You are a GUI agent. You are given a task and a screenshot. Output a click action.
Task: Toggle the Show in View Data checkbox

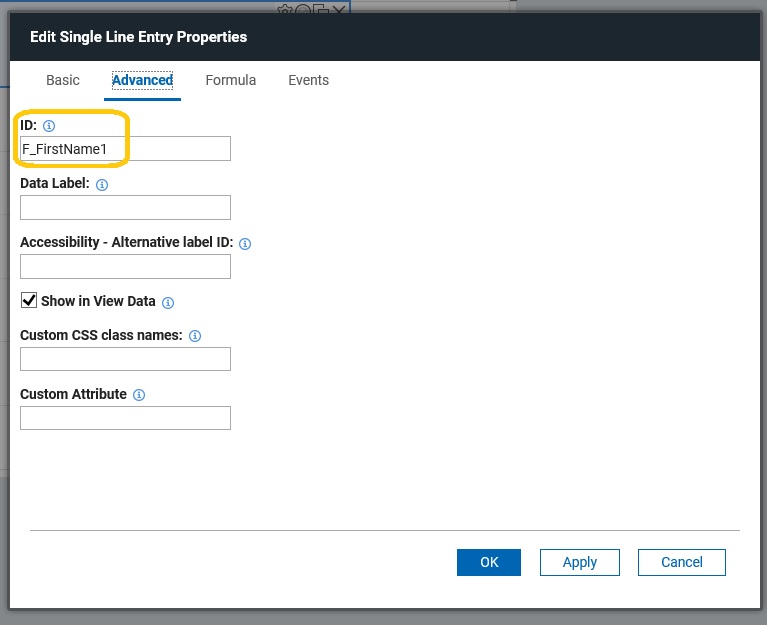tap(29, 300)
